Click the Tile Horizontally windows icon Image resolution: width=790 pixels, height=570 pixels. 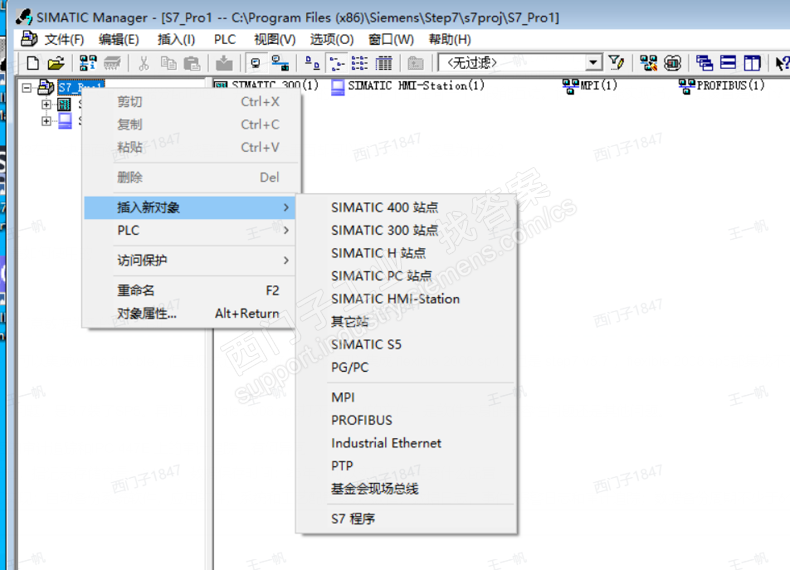(x=728, y=63)
